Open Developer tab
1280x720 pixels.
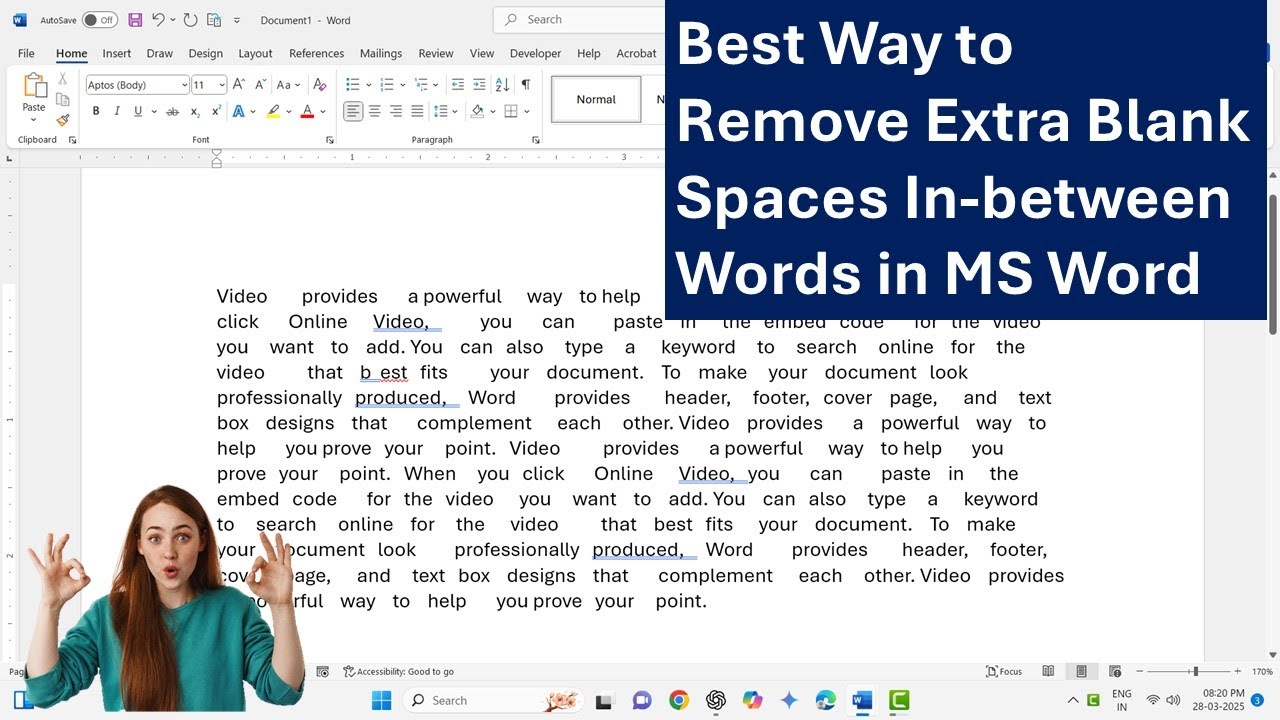[x=535, y=54]
